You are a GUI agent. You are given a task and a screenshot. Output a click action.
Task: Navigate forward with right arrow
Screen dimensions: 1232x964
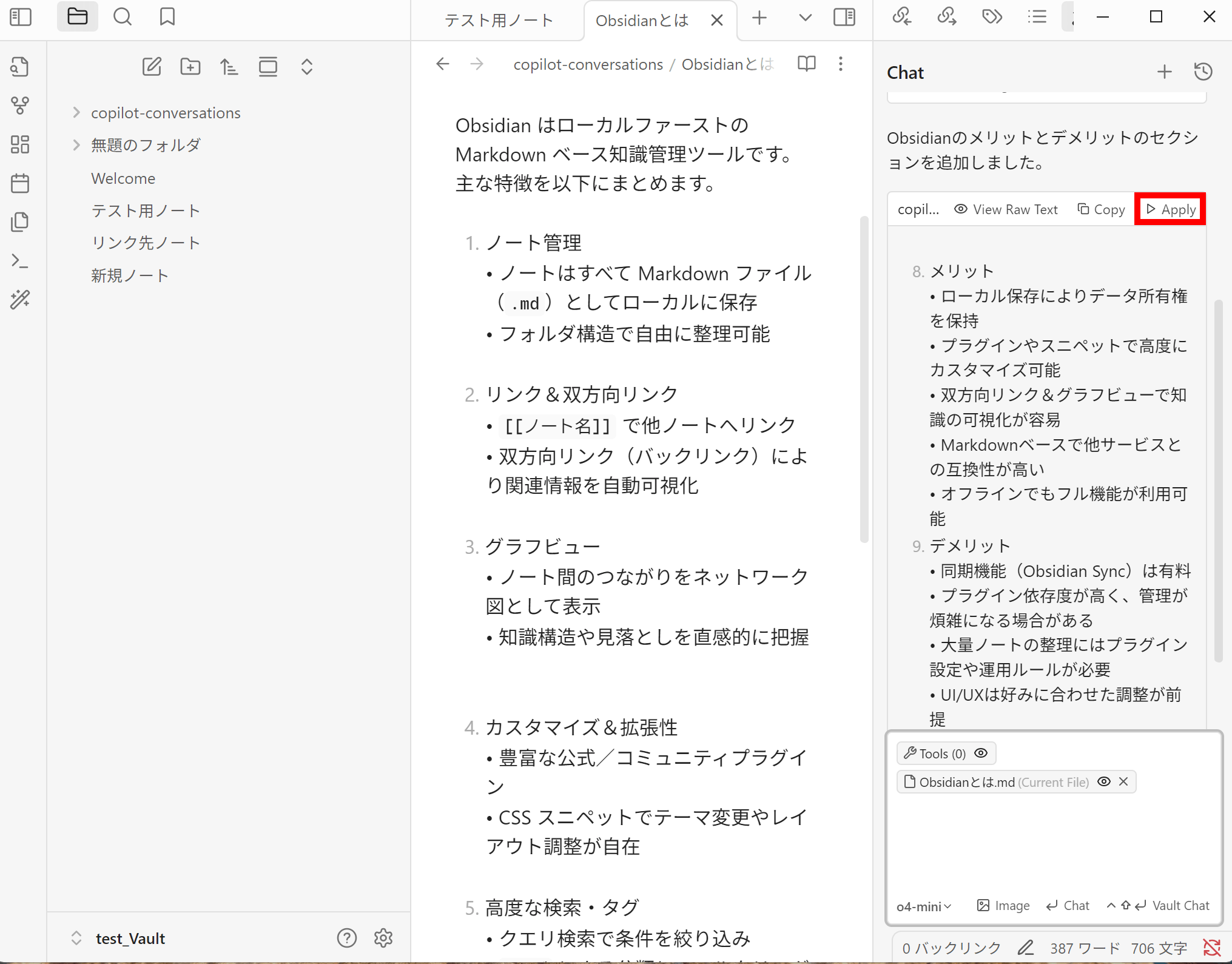tap(477, 64)
